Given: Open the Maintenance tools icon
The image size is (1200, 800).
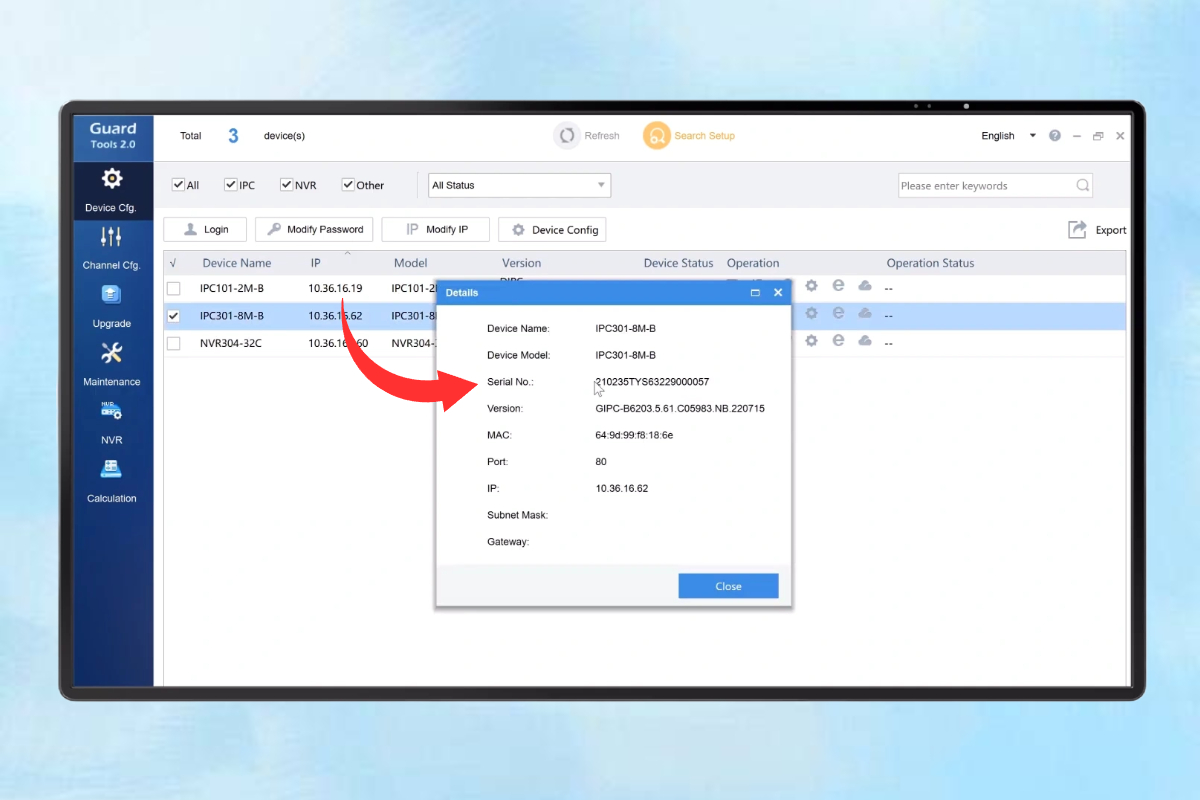Looking at the screenshot, I should (111, 353).
